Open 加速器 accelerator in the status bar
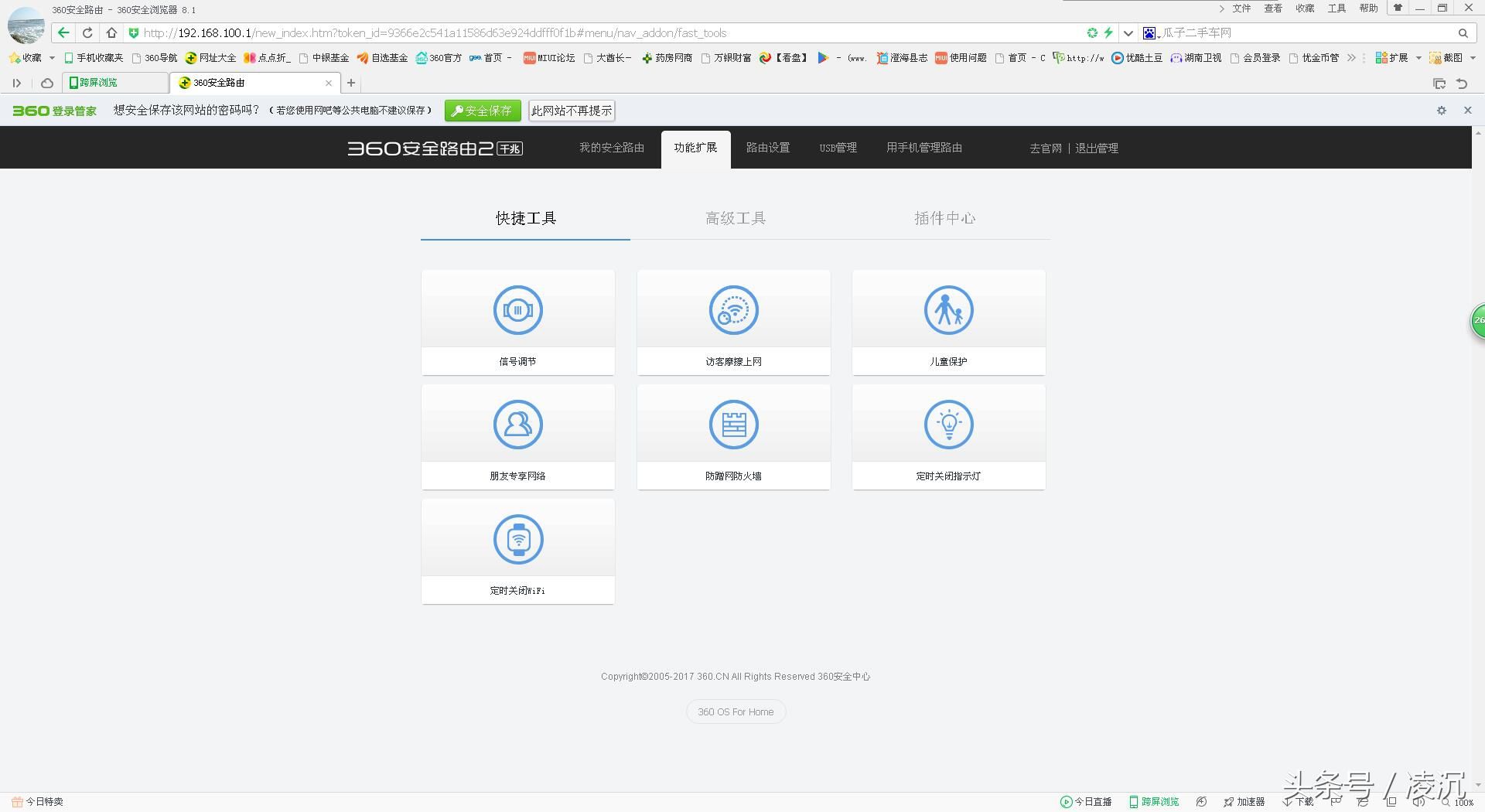This screenshot has width=1485, height=812. click(1244, 802)
